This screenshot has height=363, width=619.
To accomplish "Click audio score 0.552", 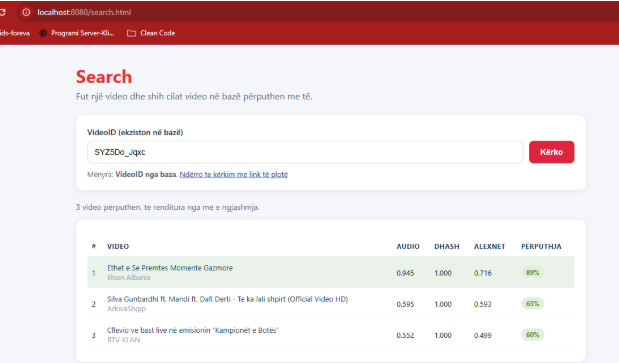I will [405, 335].
